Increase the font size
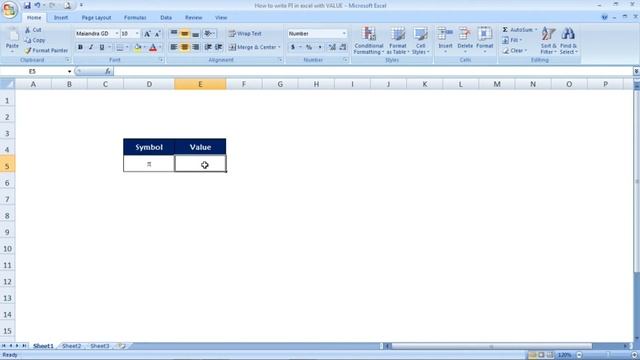The image size is (640, 360). point(147,34)
